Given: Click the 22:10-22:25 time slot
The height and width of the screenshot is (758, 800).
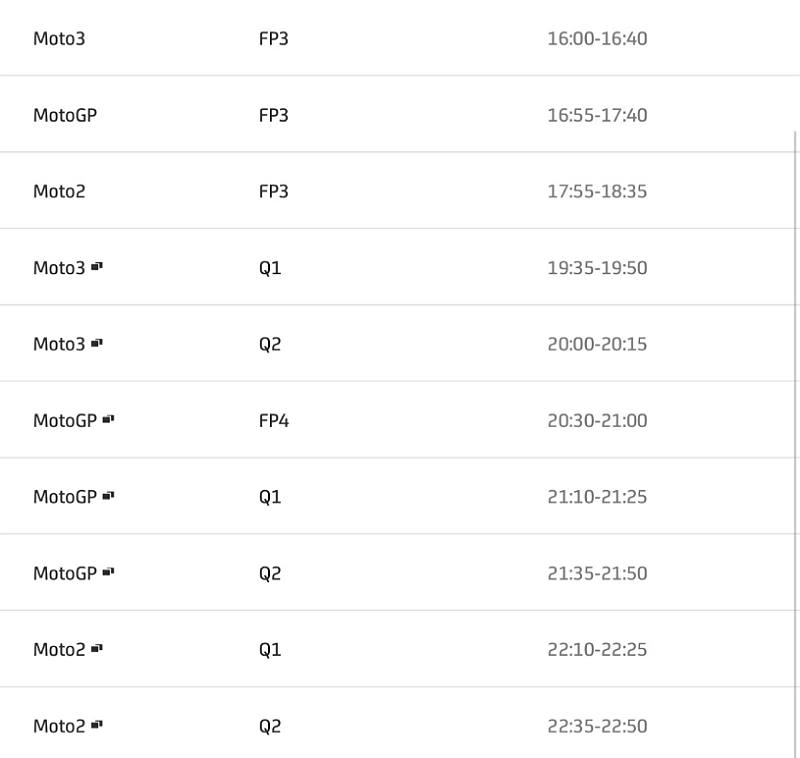Looking at the screenshot, I should click(x=597, y=649).
